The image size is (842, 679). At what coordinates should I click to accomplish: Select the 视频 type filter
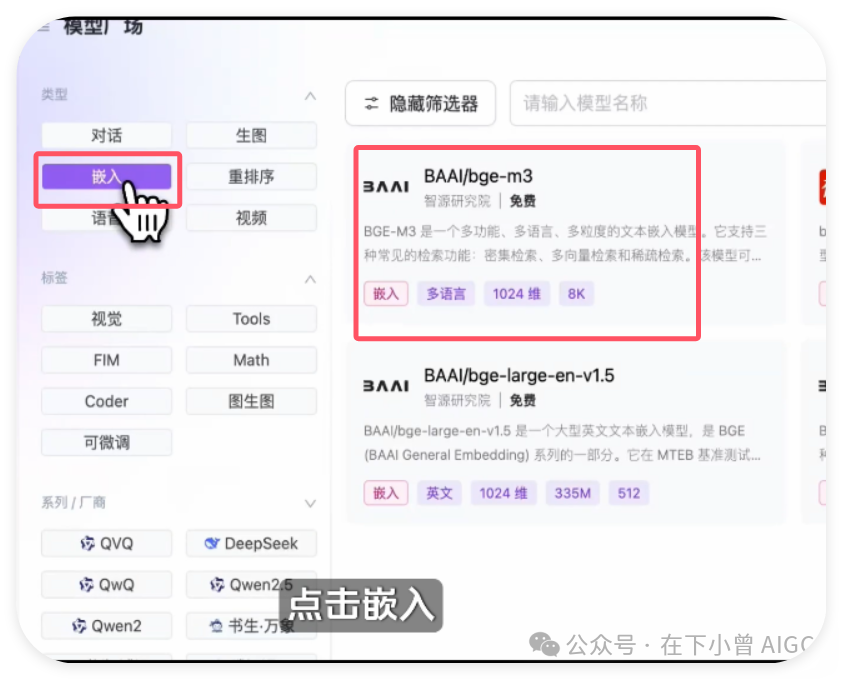click(251, 218)
